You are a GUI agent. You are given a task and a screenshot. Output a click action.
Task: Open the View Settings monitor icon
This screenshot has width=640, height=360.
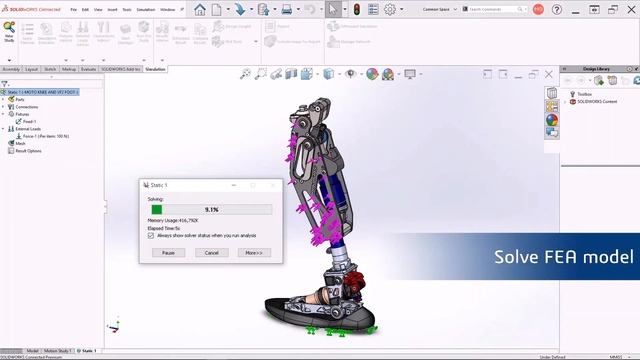tap(410, 74)
